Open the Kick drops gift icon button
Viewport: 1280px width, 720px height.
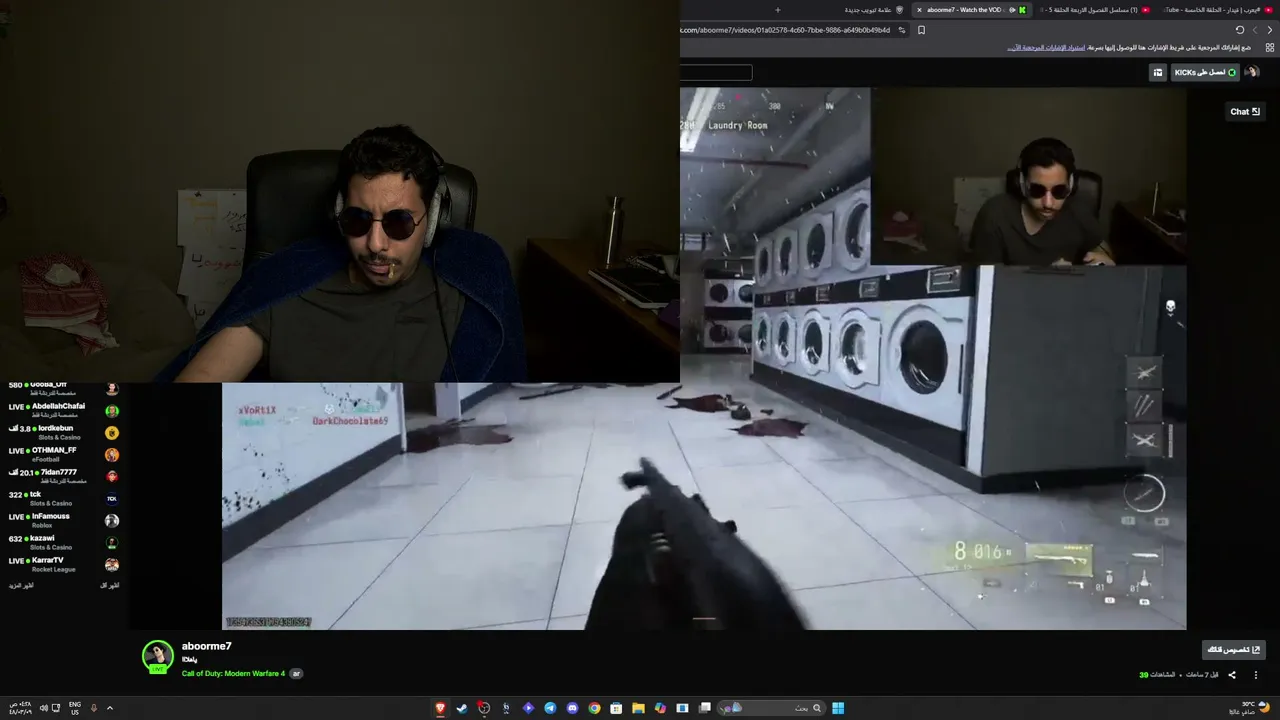click(1158, 72)
